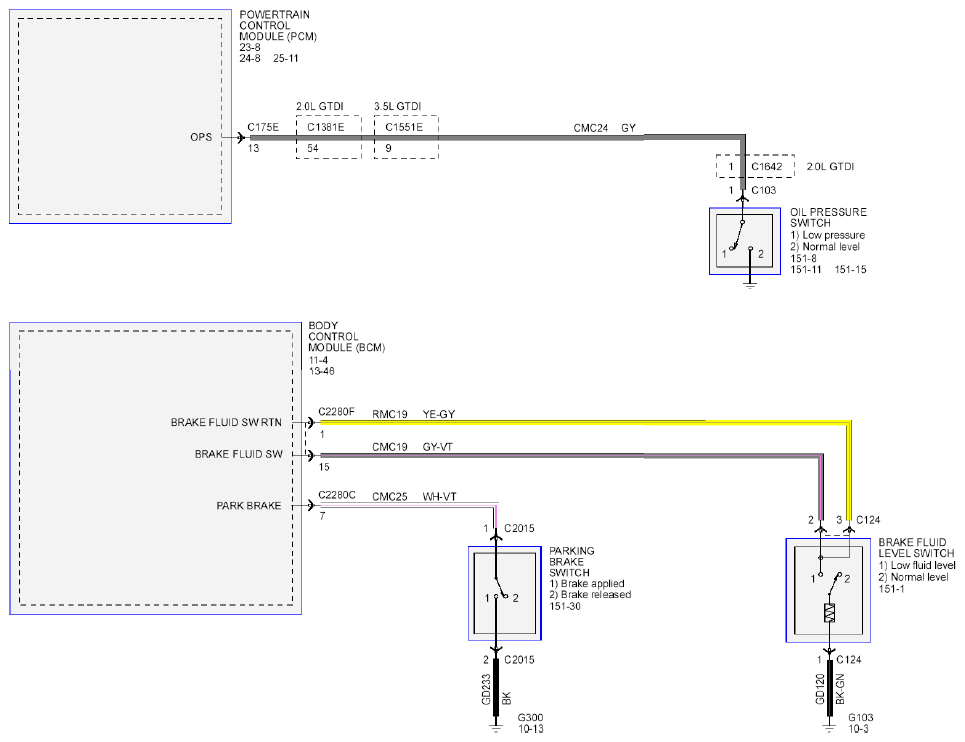
Task: Click the C1642 connector label
Action: point(767,167)
